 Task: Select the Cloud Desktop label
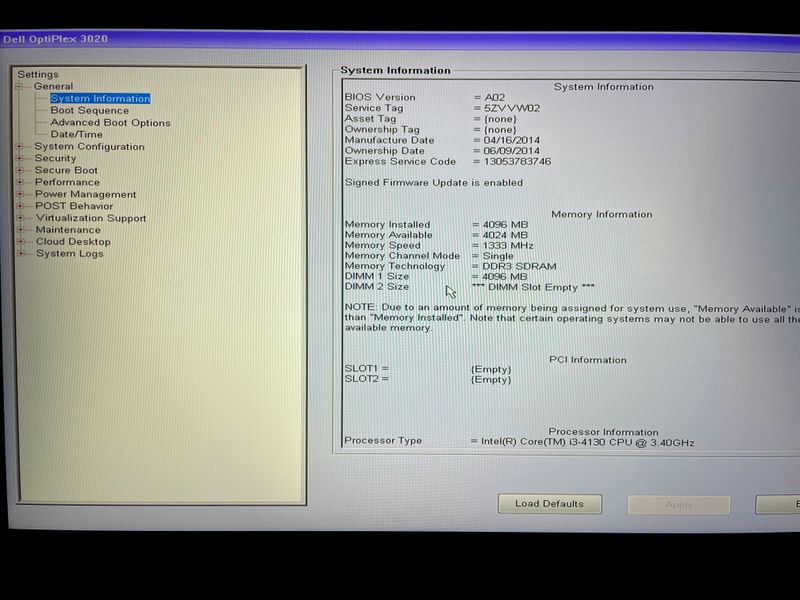point(73,242)
